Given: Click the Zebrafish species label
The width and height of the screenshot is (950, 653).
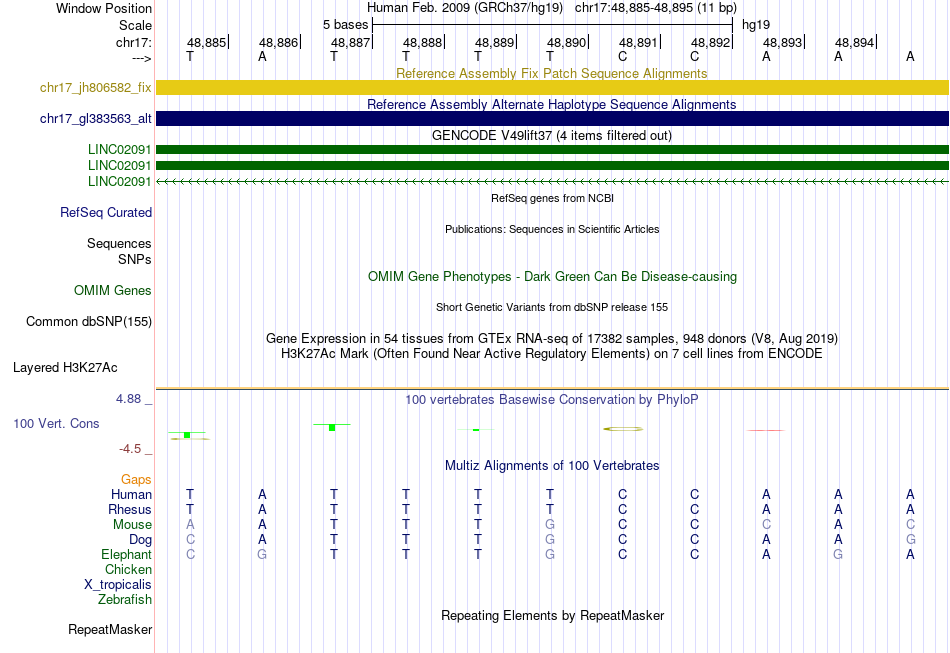Looking at the screenshot, I should 125,599.
